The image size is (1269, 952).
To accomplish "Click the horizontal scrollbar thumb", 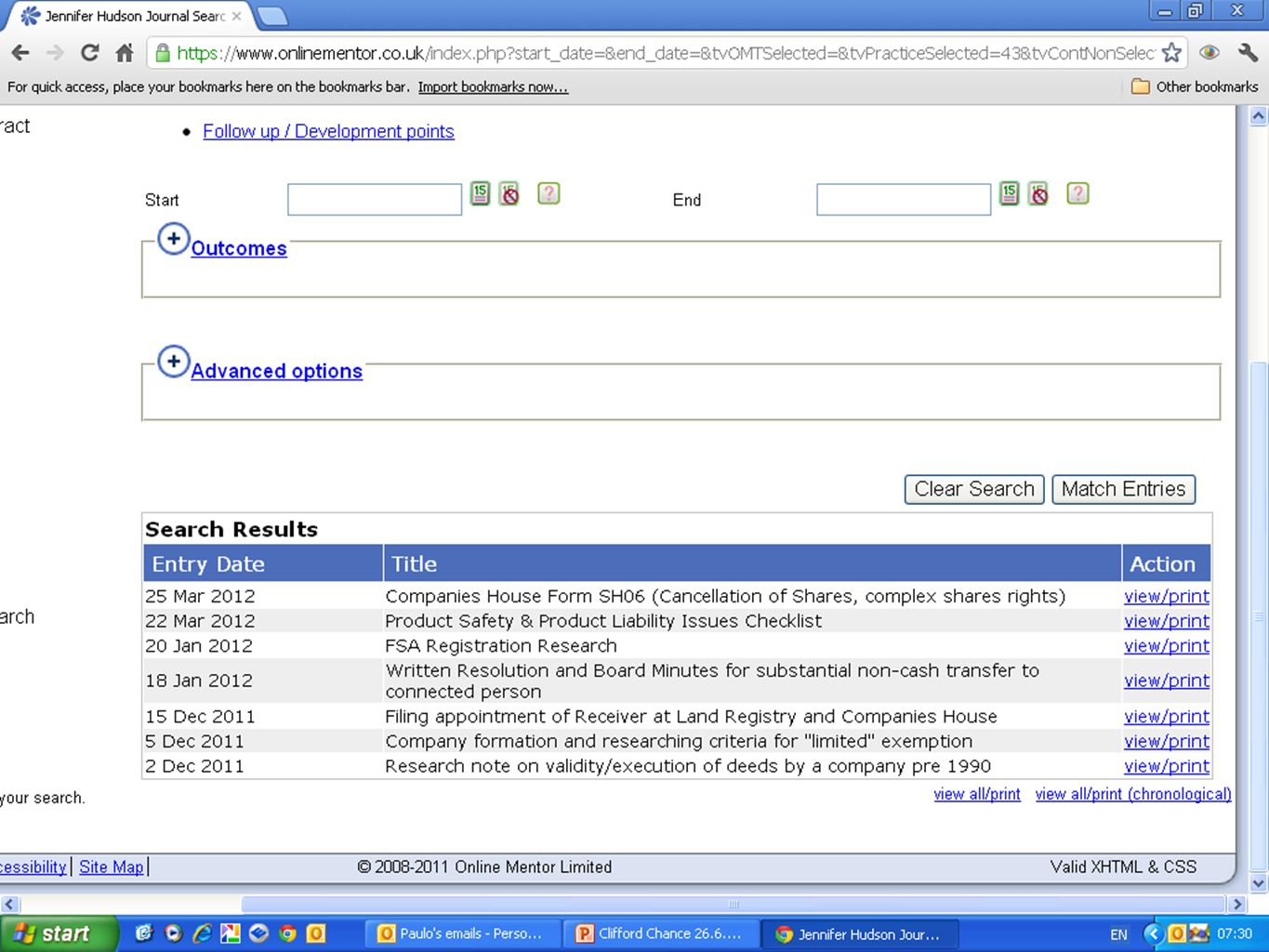I will tap(734, 904).
